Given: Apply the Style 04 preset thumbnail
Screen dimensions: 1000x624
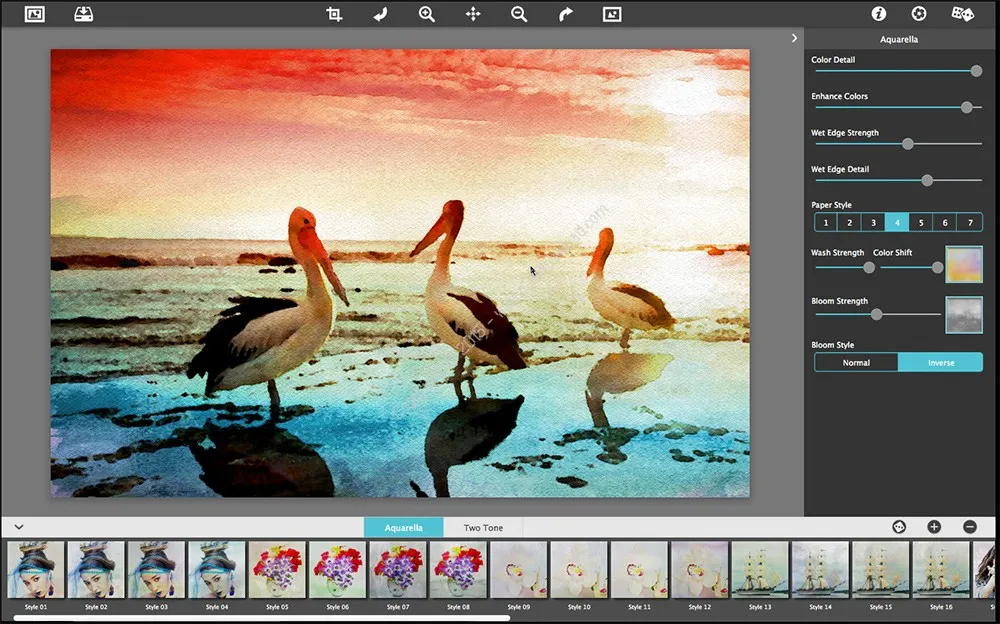Looking at the screenshot, I should click(217, 570).
